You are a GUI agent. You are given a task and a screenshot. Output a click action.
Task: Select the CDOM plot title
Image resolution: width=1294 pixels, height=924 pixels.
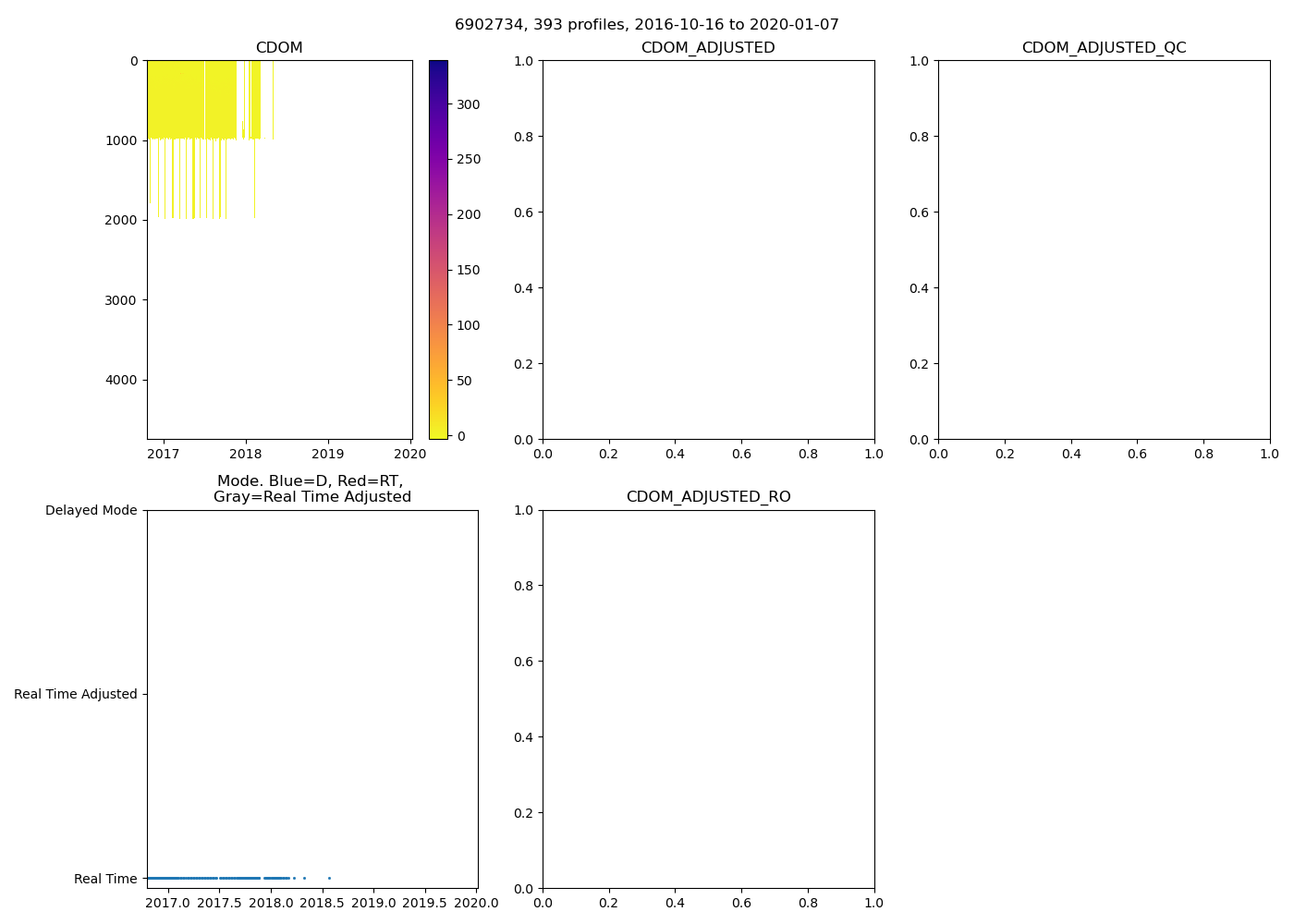pyautogui.click(x=279, y=48)
